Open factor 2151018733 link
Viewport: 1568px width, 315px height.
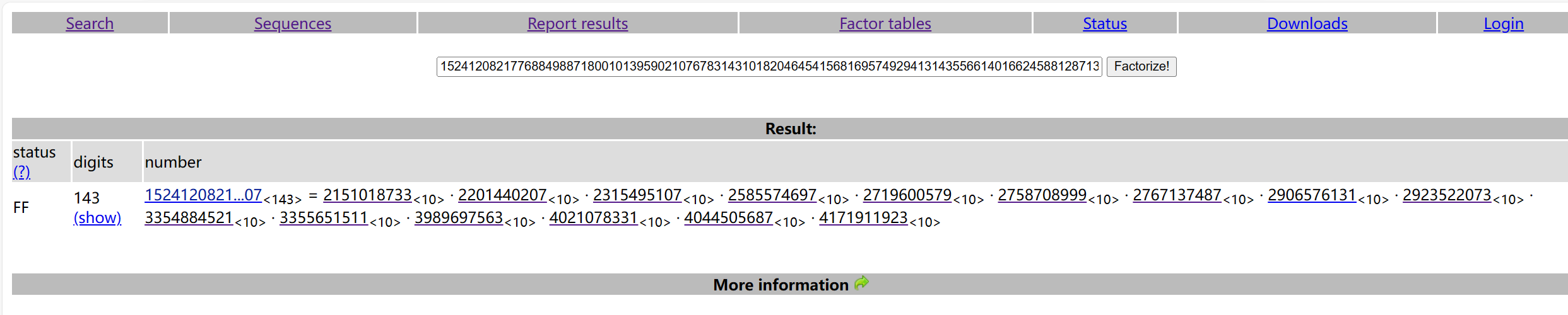tap(367, 195)
